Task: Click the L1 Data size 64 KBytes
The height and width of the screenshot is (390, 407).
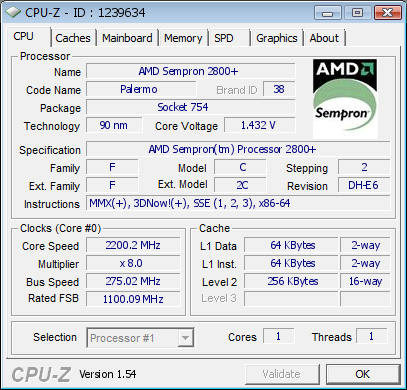Action: pos(291,245)
